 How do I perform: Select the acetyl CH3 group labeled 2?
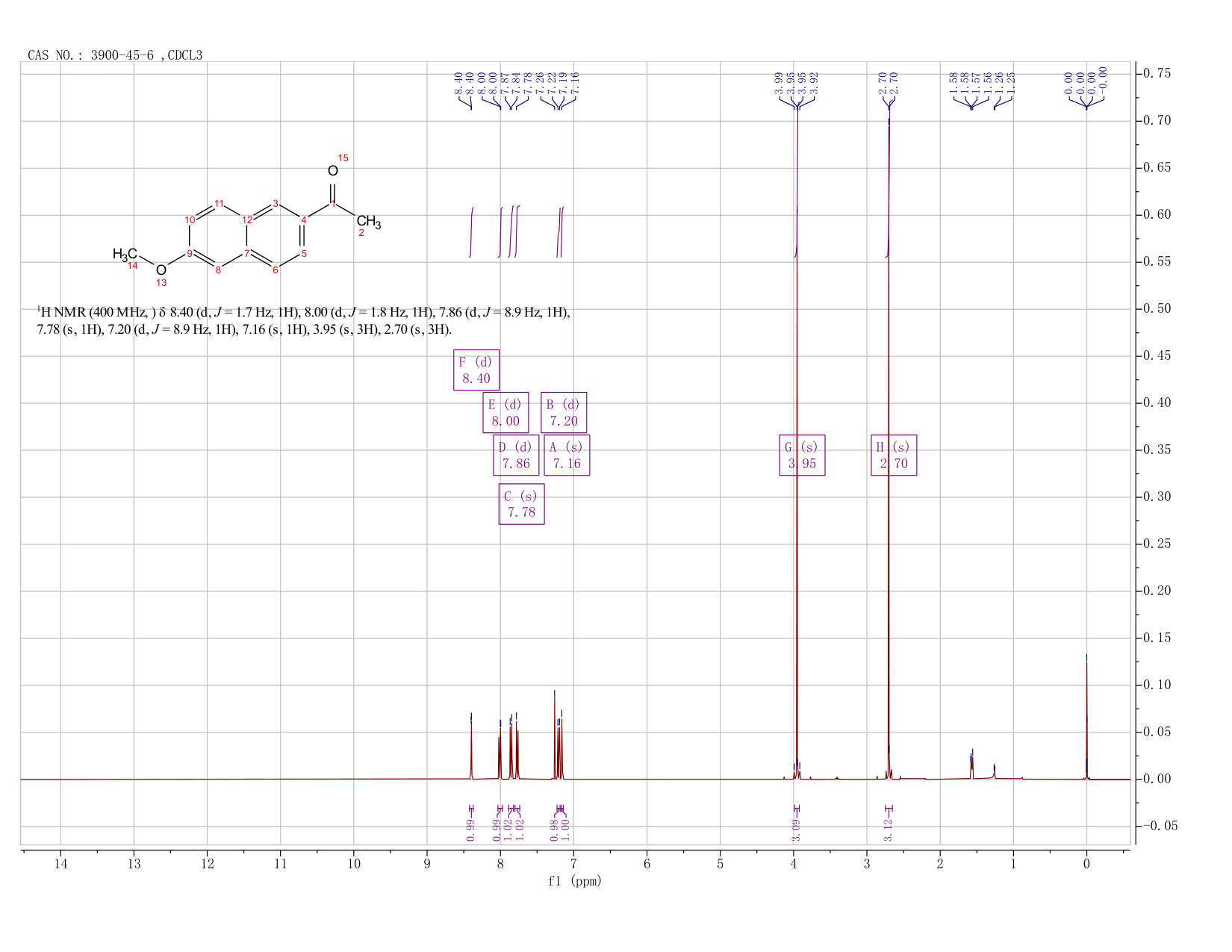tap(368, 223)
